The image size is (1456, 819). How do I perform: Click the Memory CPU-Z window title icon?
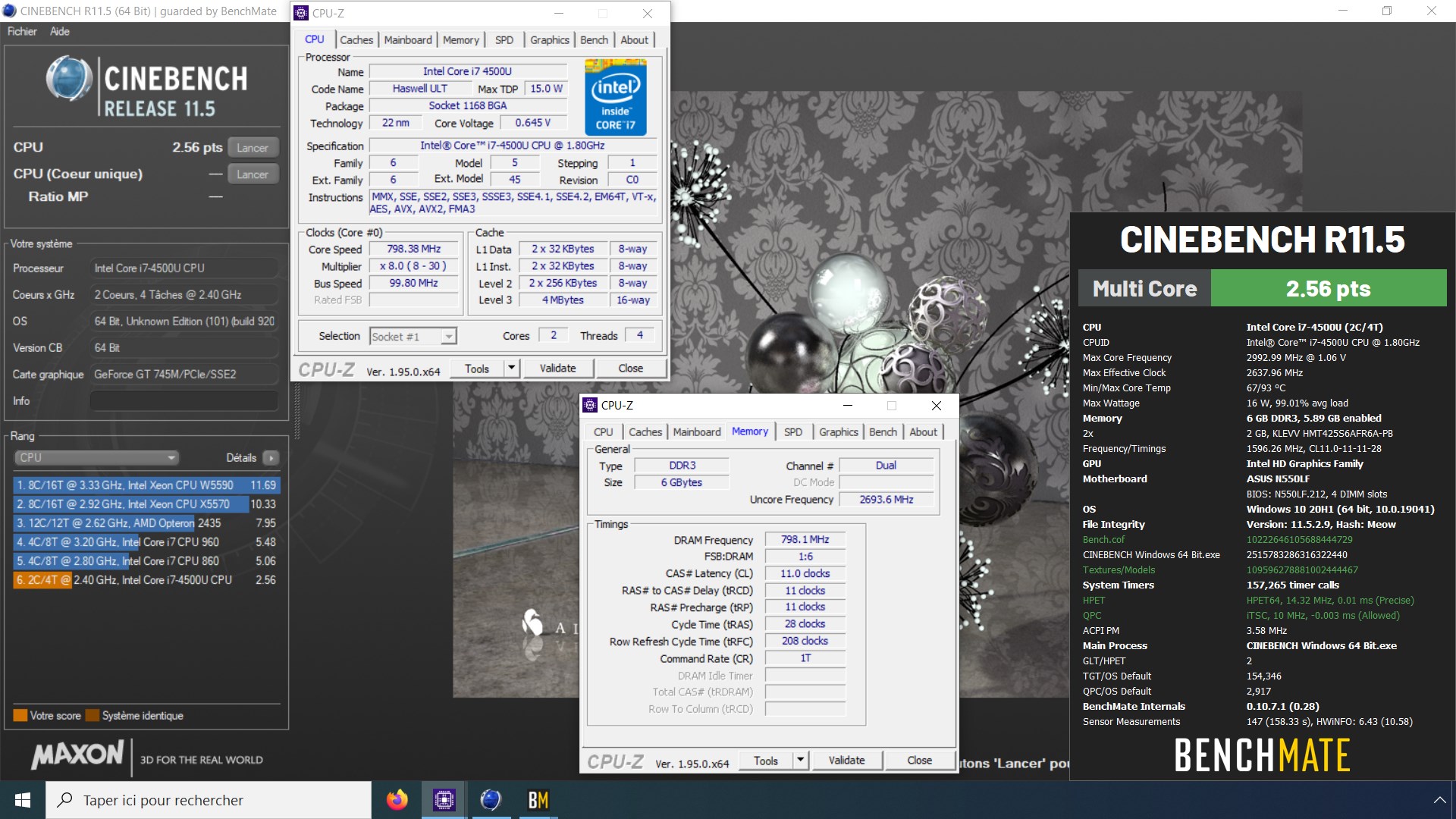(590, 405)
